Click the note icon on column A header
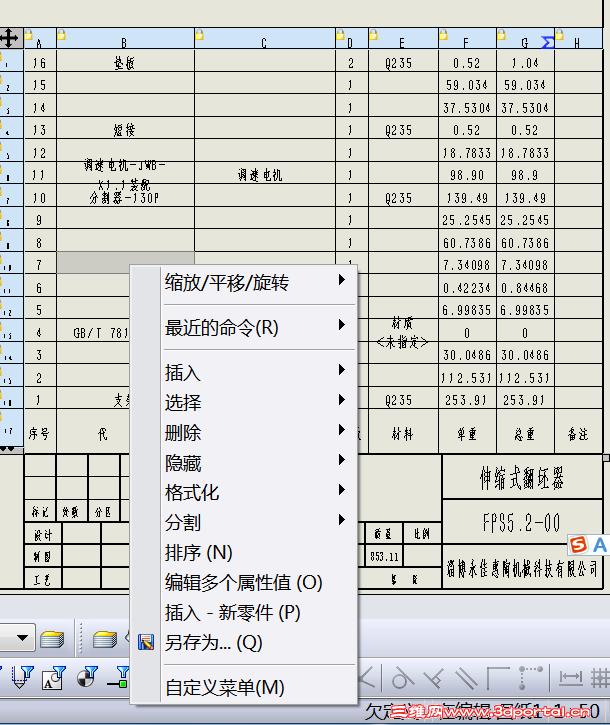 click(29, 34)
